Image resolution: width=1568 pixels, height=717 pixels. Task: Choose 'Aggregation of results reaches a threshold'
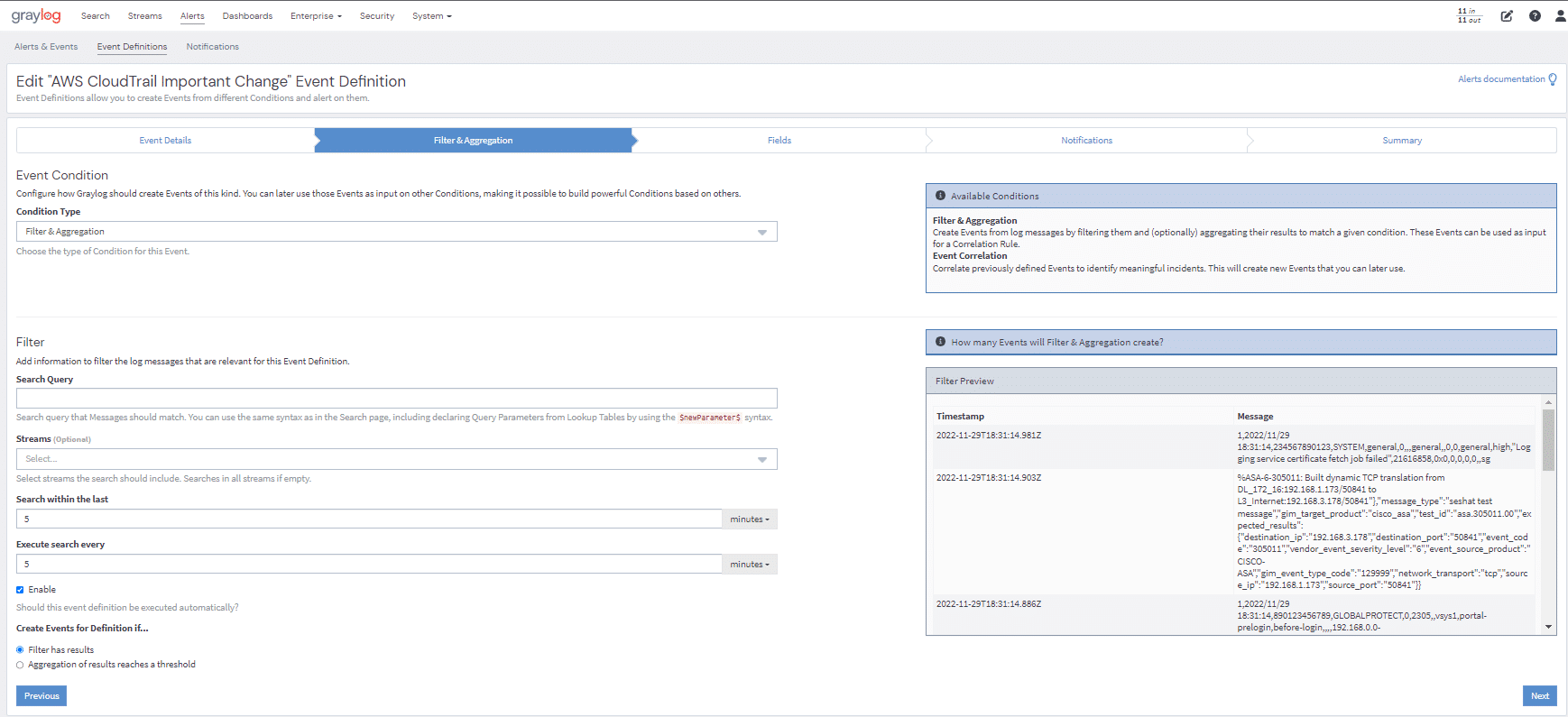click(x=20, y=665)
